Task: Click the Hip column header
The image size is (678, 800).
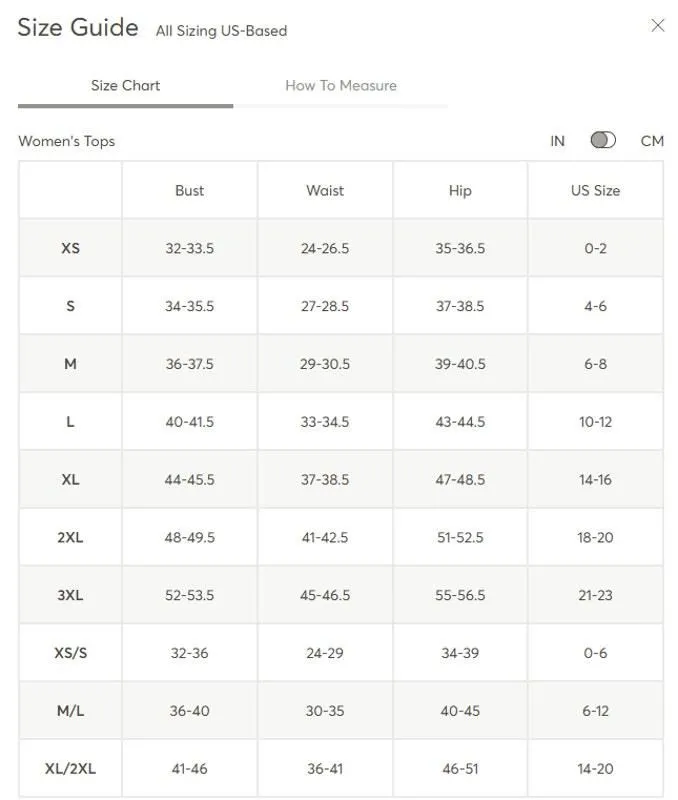Action: tap(460, 191)
